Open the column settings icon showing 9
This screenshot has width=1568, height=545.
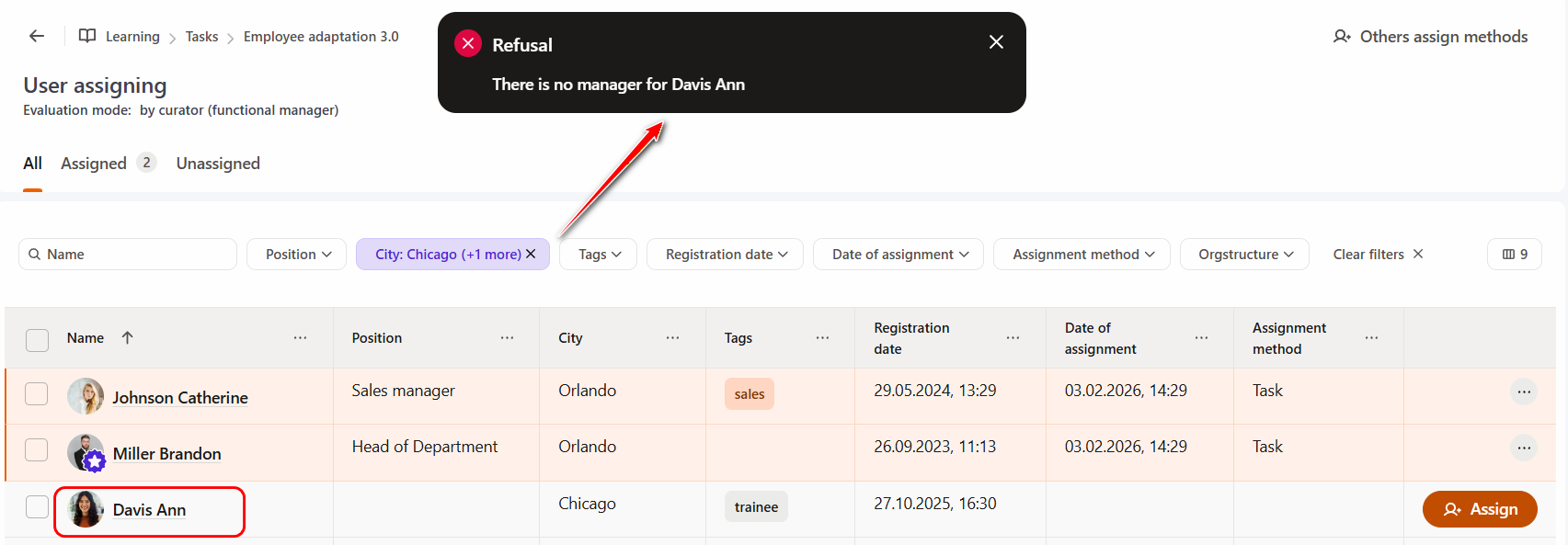[x=1514, y=255]
